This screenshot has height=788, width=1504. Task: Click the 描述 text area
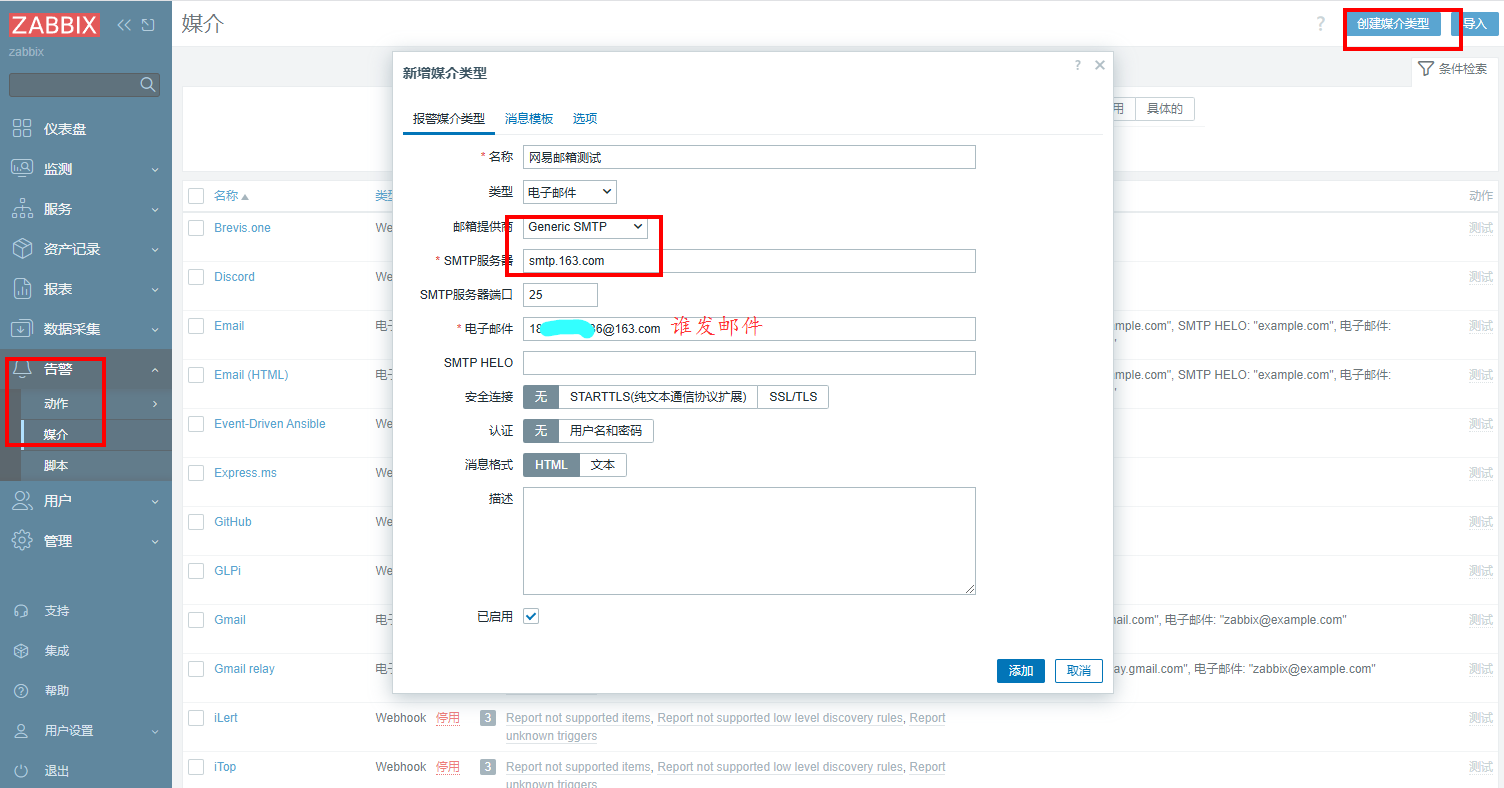tap(749, 541)
